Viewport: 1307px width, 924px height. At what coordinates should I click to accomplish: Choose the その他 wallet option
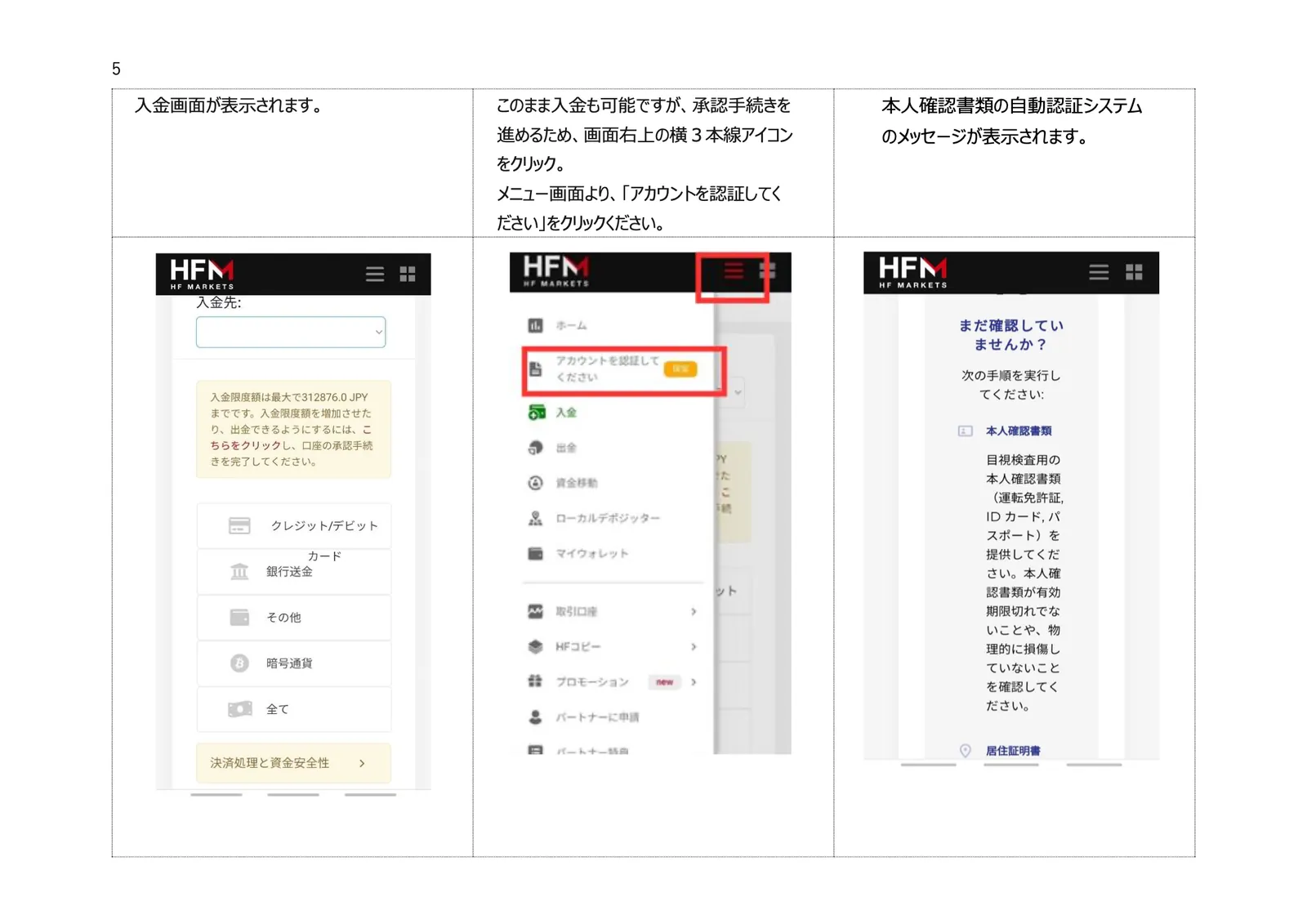click(294, 618)
